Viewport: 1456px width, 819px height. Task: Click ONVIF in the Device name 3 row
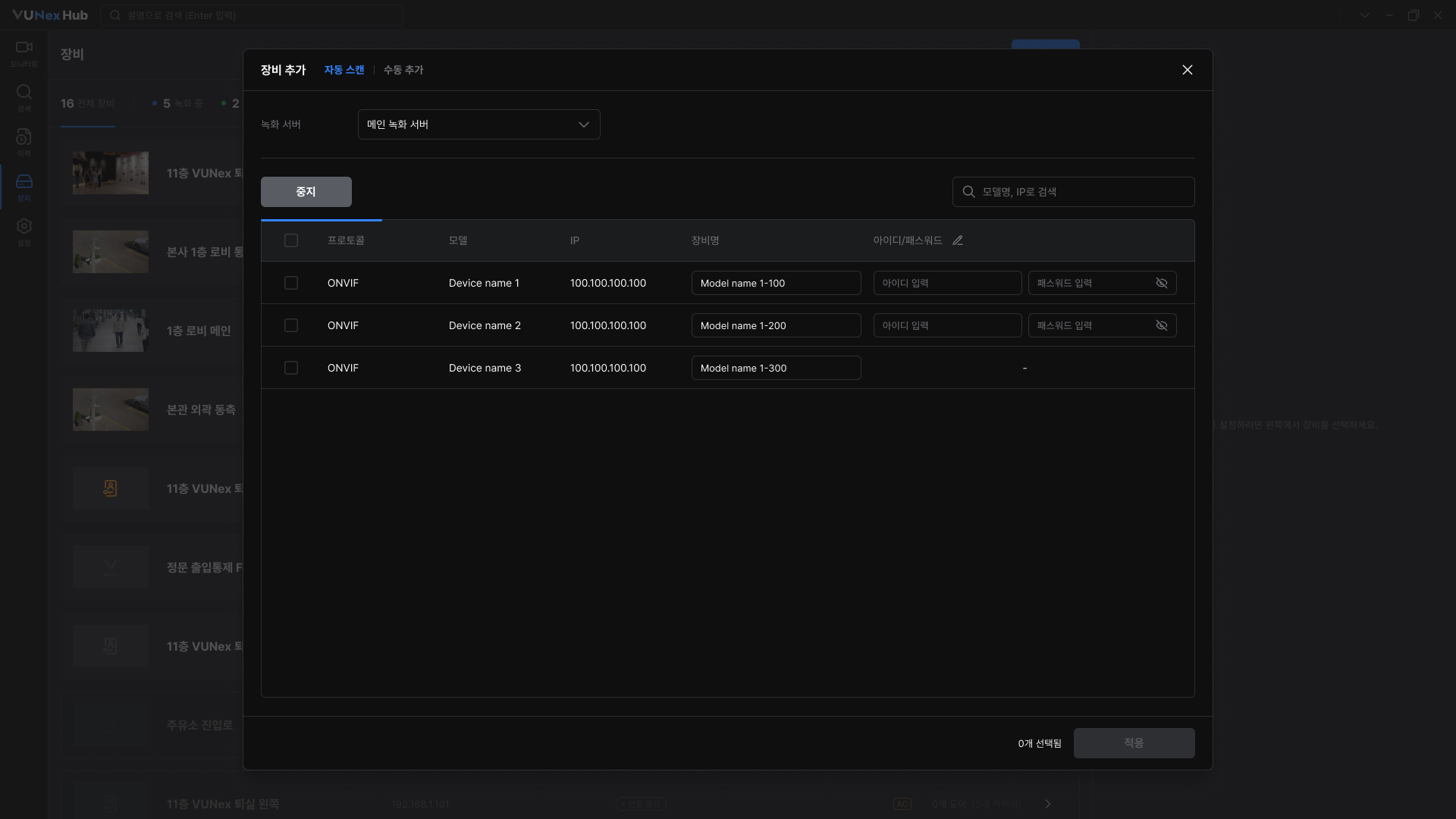(x=343, y=368)
